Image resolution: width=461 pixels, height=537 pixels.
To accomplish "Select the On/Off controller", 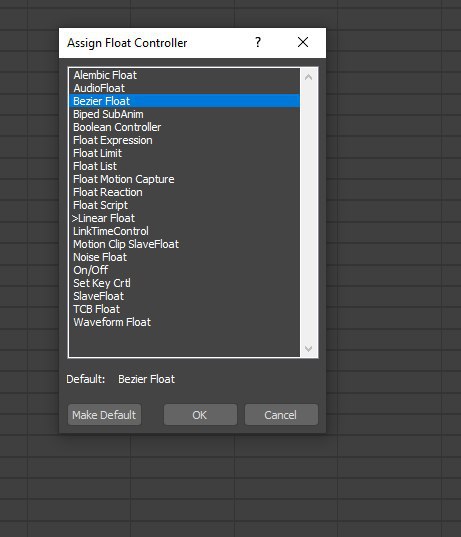I will [x=184, y=270].
